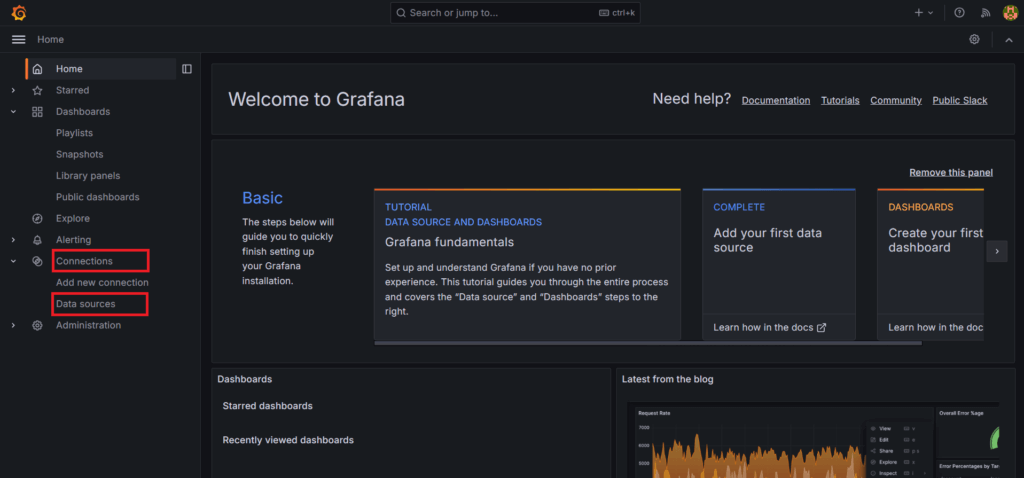1024x478 pixels.
Task: Open the Documentation link
Action: coord(776,101)
